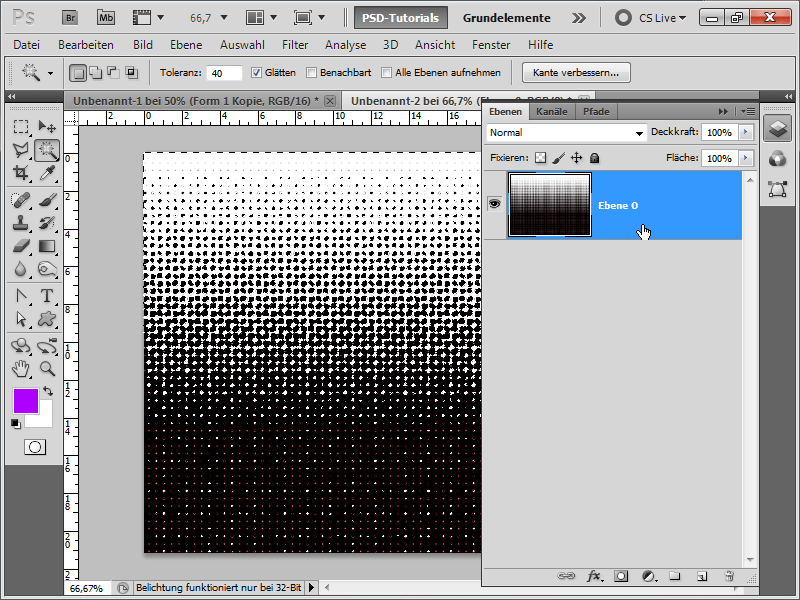Launch Mini Bridge from top bar
Screen dimensions: 800x600
coord(106,18)
